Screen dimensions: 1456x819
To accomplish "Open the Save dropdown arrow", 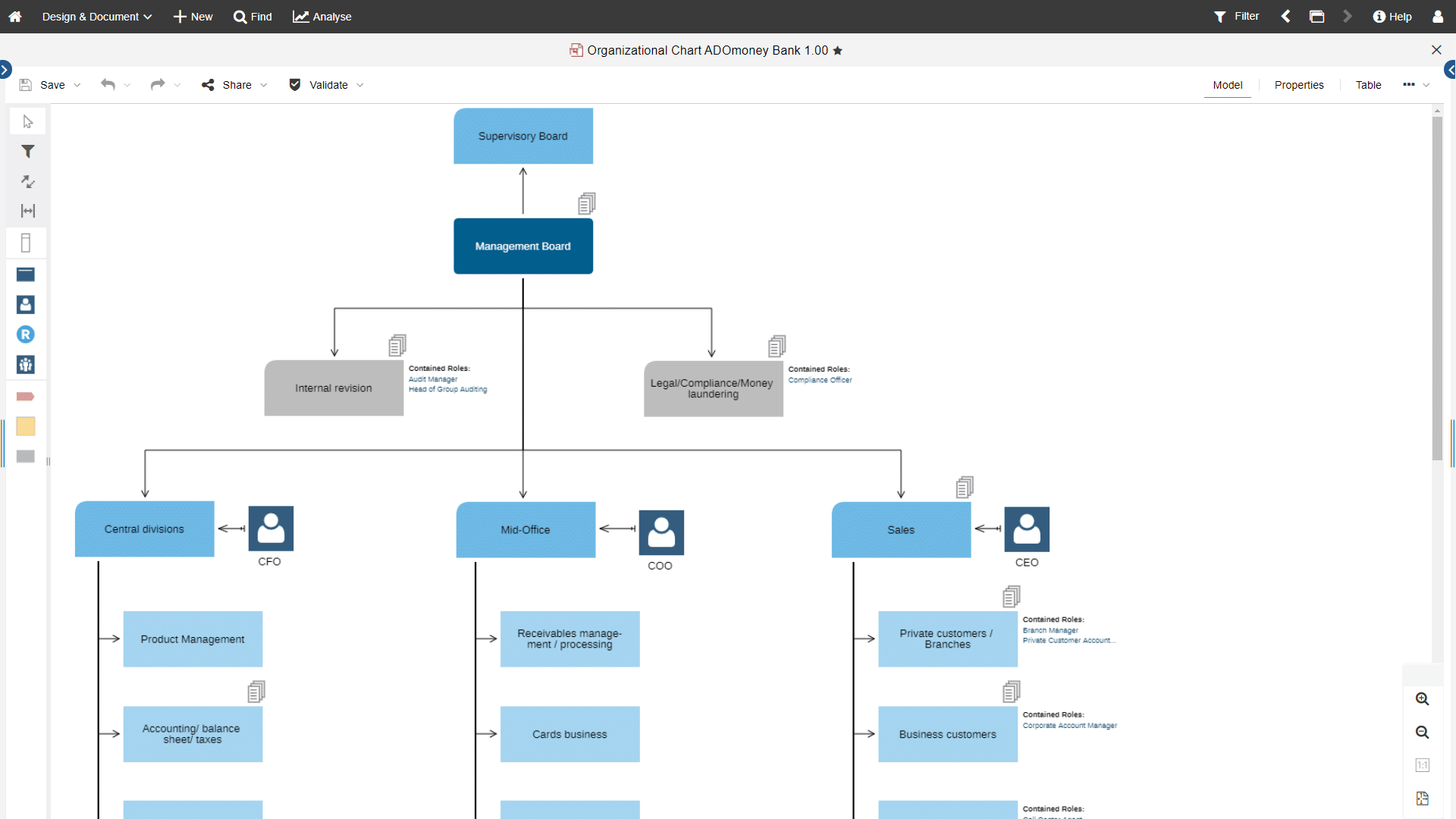I will (x=77, y=85).
